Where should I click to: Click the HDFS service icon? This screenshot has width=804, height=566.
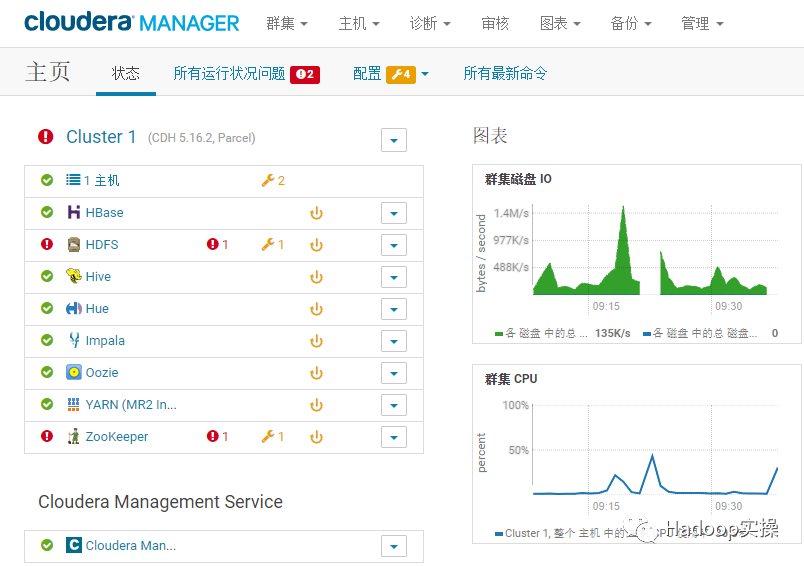pyautogui.click(x=74, y=245)
